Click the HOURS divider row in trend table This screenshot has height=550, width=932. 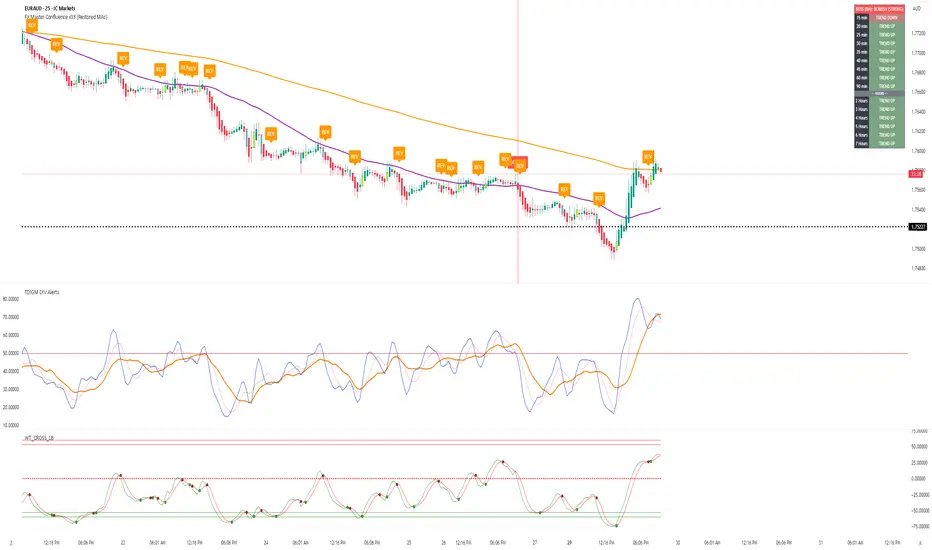pos(879,93)
